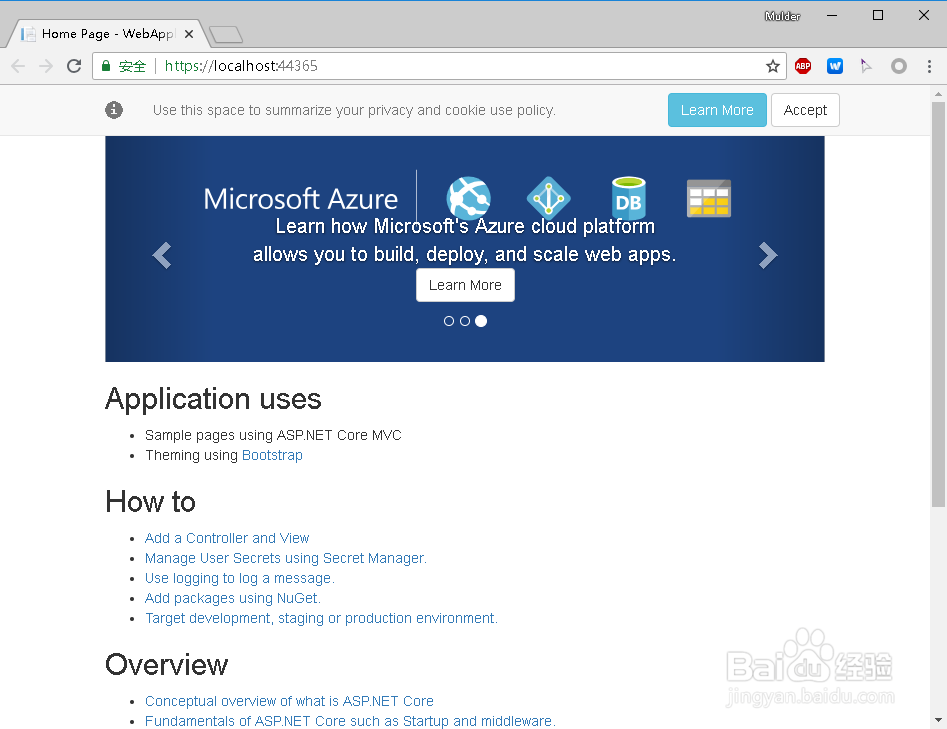Image resolution: width=947 pixels, height=729 pixels.
Task: Bookmark the page using the star icon
Action: point(773,66)
